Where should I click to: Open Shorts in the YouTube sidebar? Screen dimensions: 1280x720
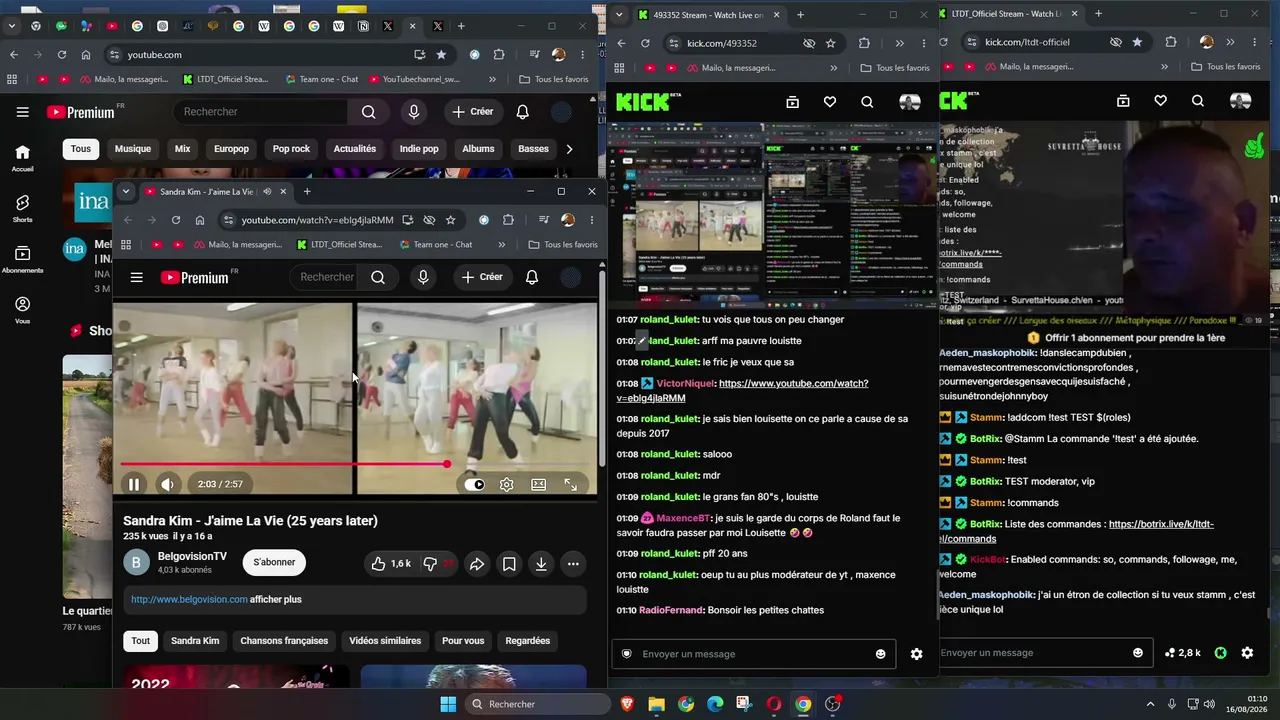(22, 208)
